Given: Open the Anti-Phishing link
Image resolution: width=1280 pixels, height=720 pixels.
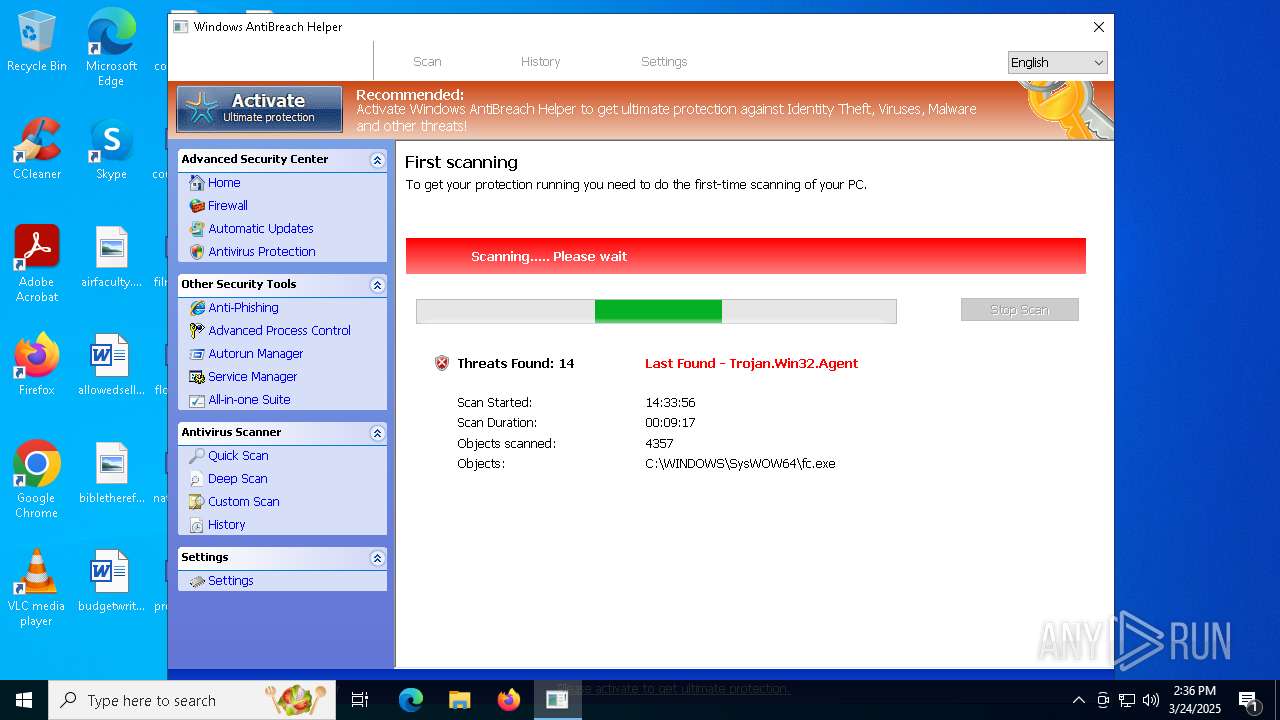Looking at the screenshot, I should tap(243, 308).
